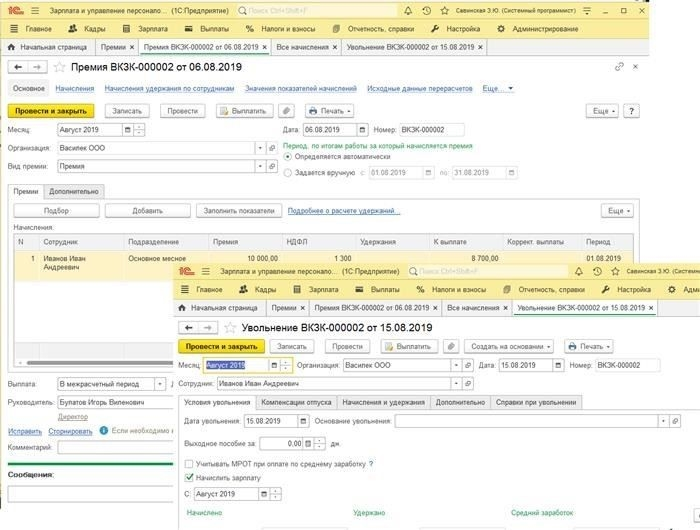This screenshot has width=700, height=530.
Task: Open calendar for Дата 06.08.2019 field
Action: [x=362, y=130]
